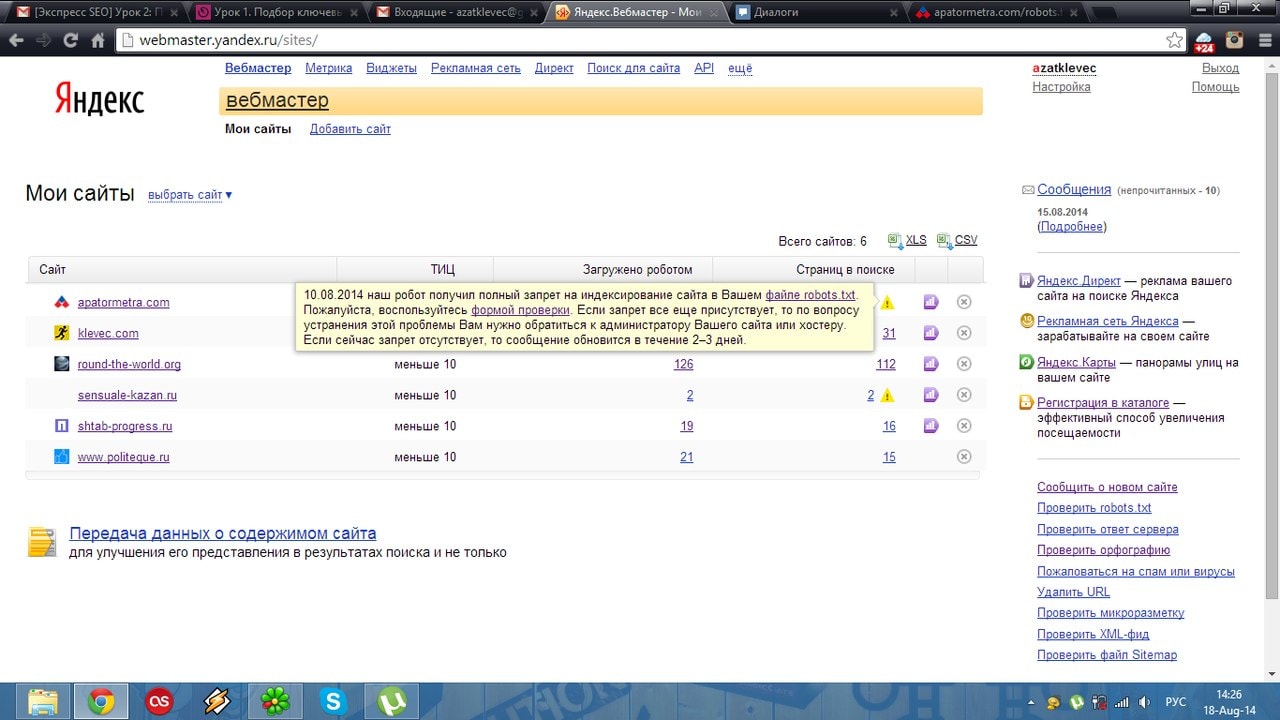Click the Сообщить о новом сайте link
The image size is (1280, 720).
[1107, 487]
